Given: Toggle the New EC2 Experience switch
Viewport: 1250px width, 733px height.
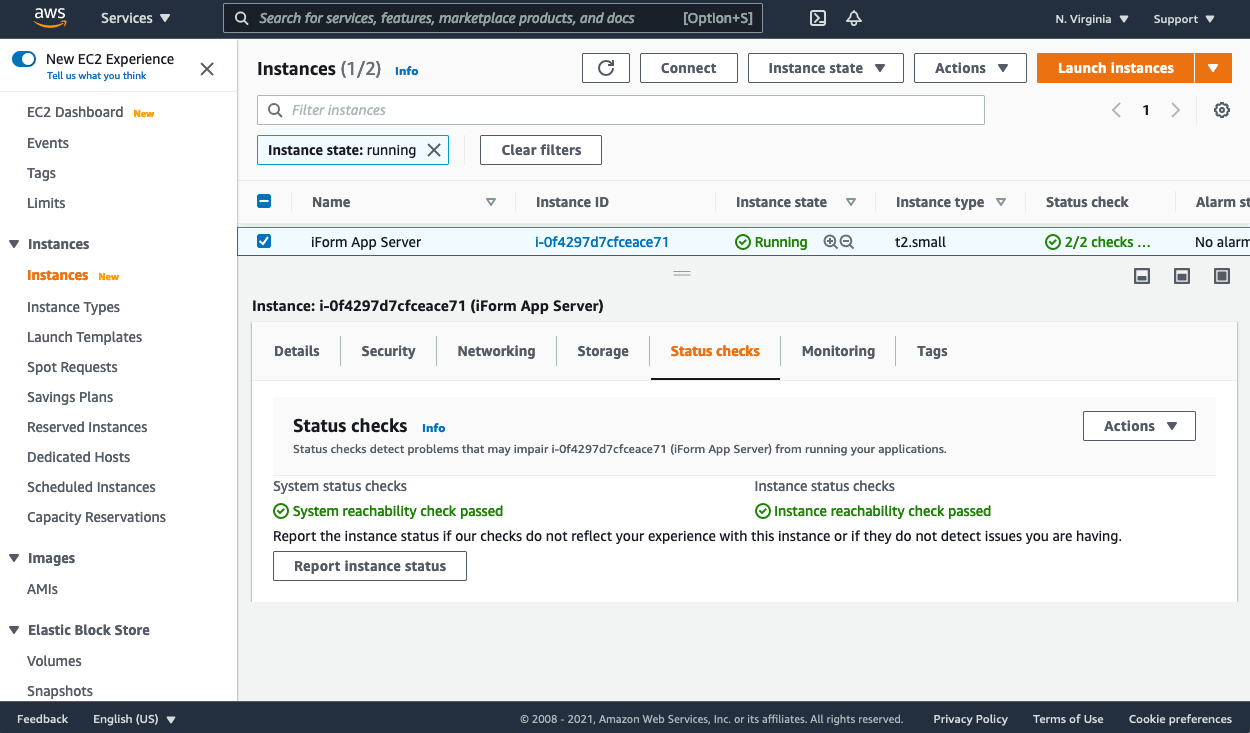Looking at the screenshot, I should (24, 59).
